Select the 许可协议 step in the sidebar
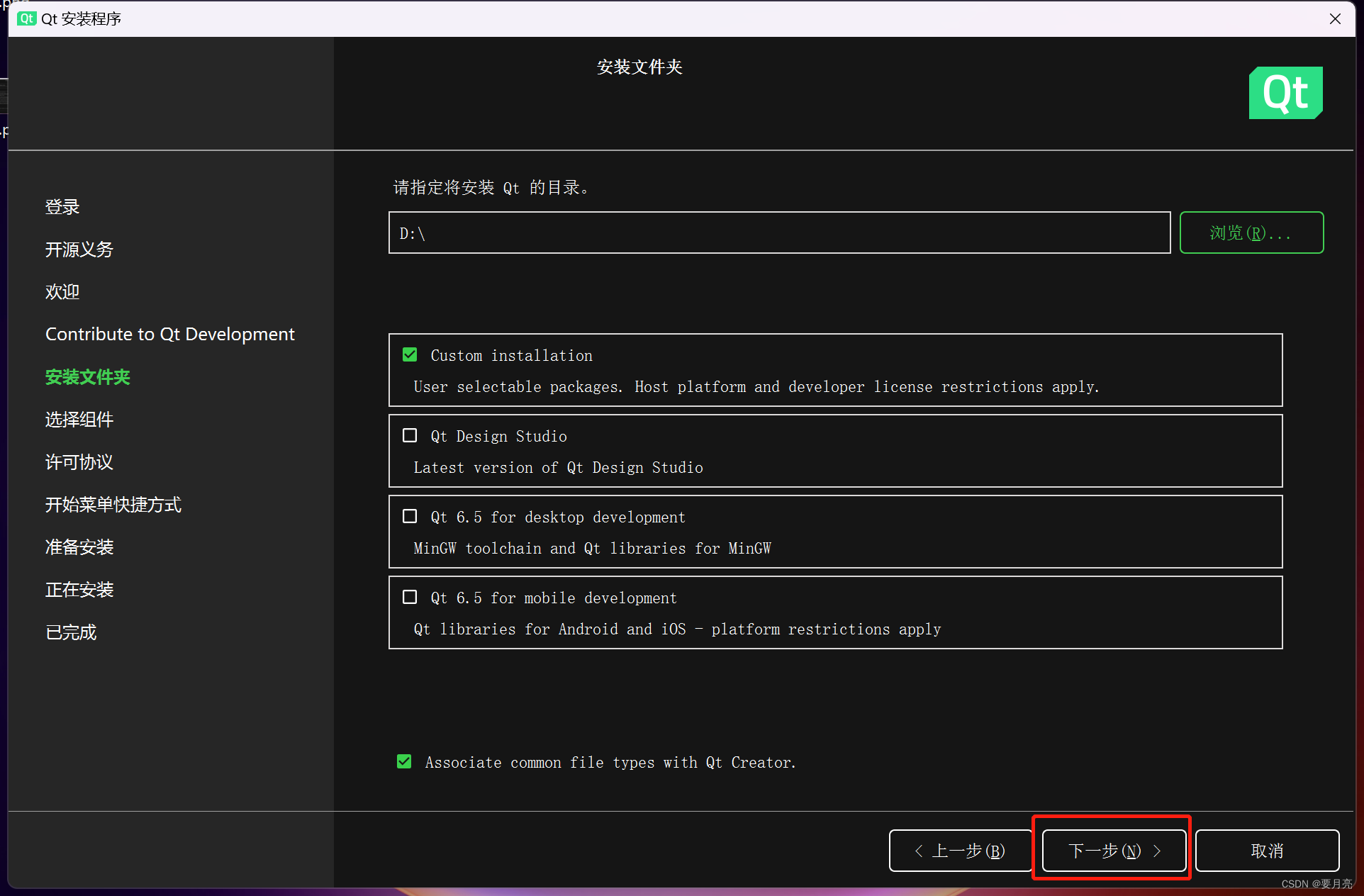 (x=79, y=462)
